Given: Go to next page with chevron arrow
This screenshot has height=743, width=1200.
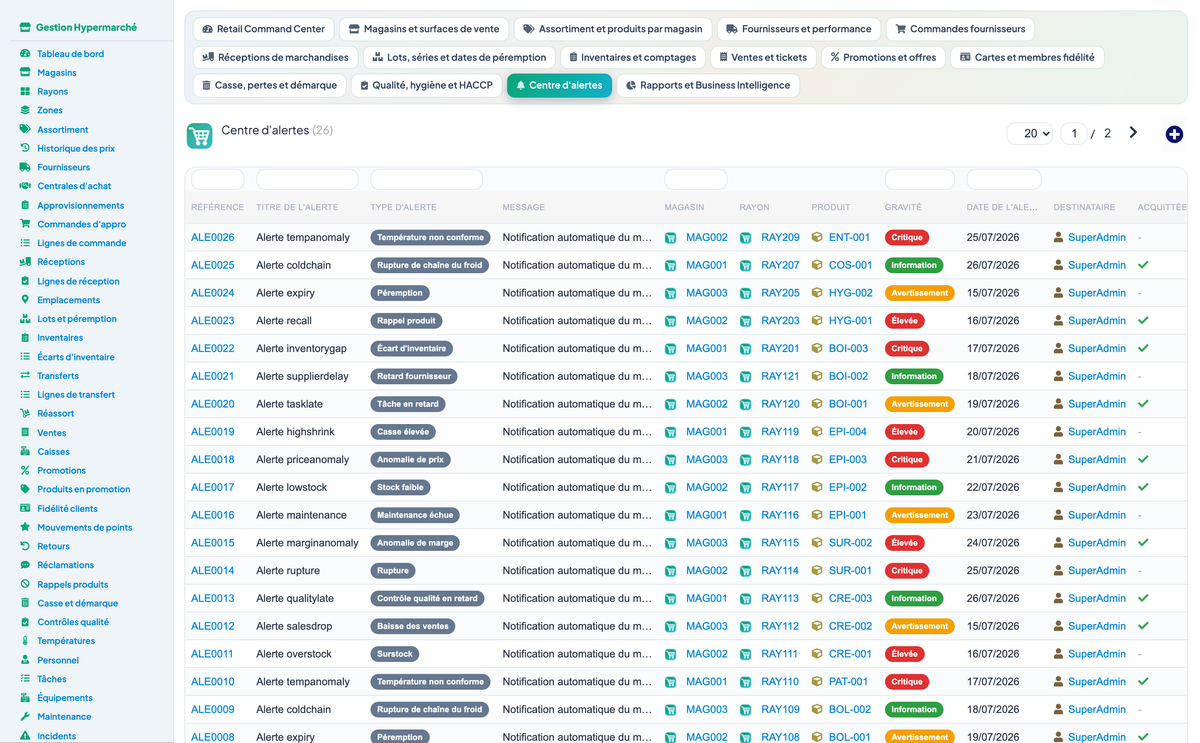Looking at the screenshot, I should point(1133,132).
